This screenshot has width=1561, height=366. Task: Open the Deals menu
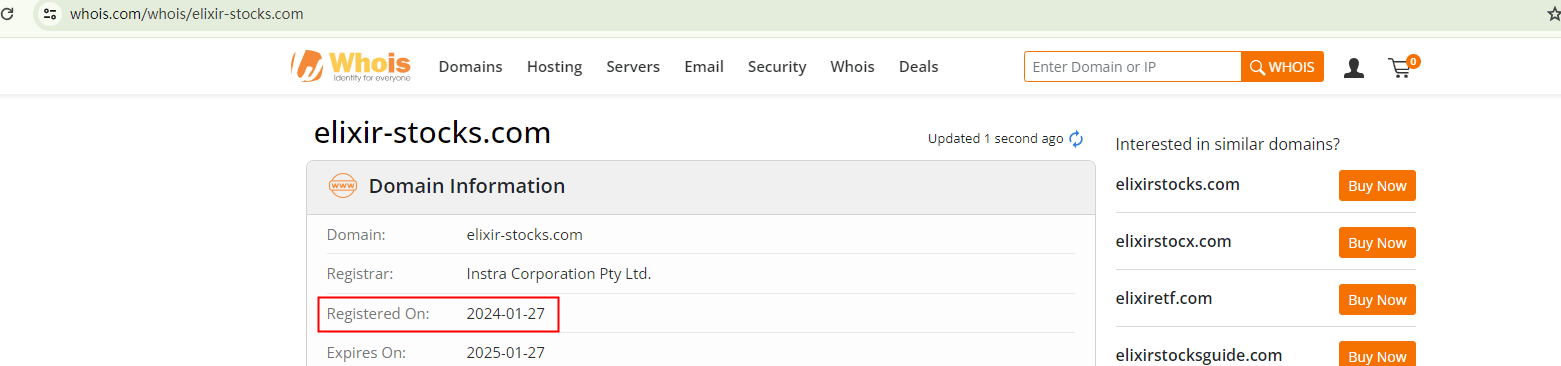(x=918, y=67)
